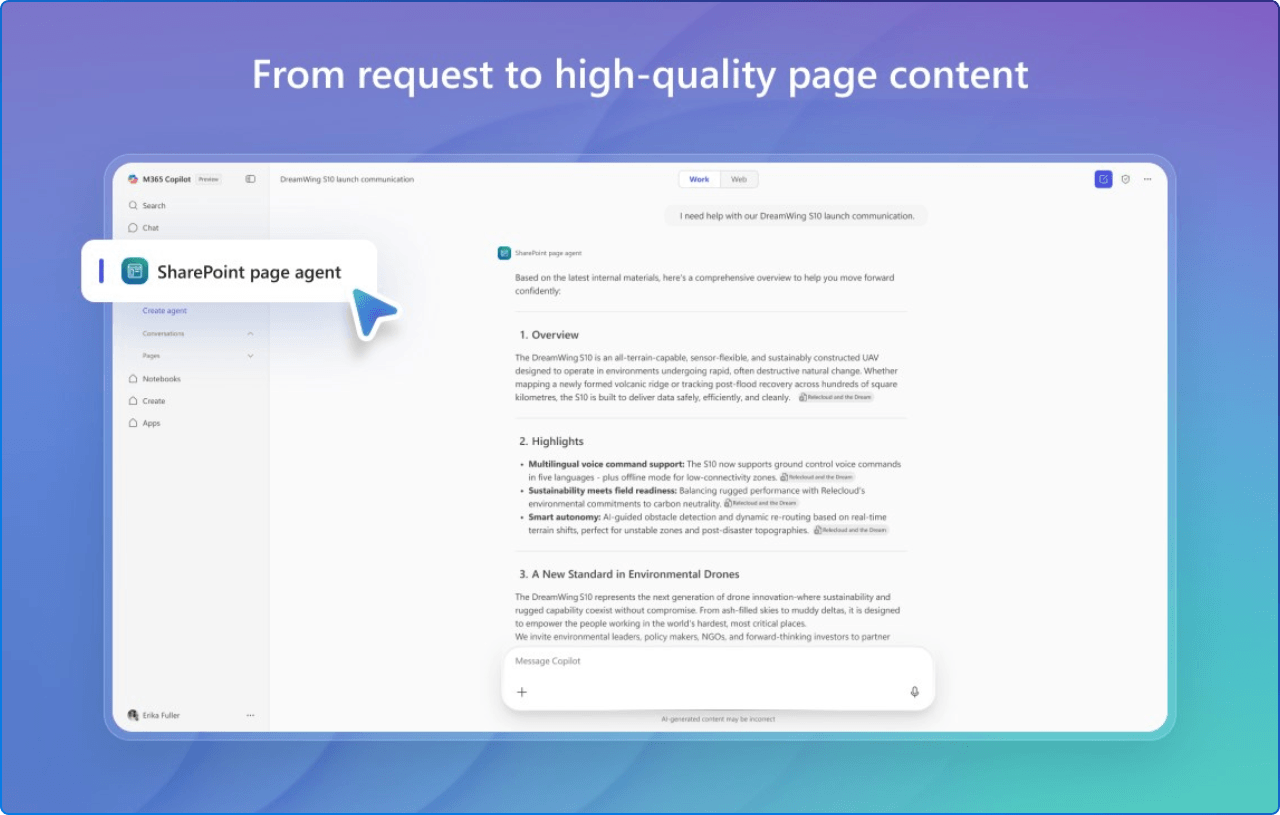The width and height of the screenshot is (1280, 815).
Task: Switch Copilot to Web mode
Action: point(739,179)
